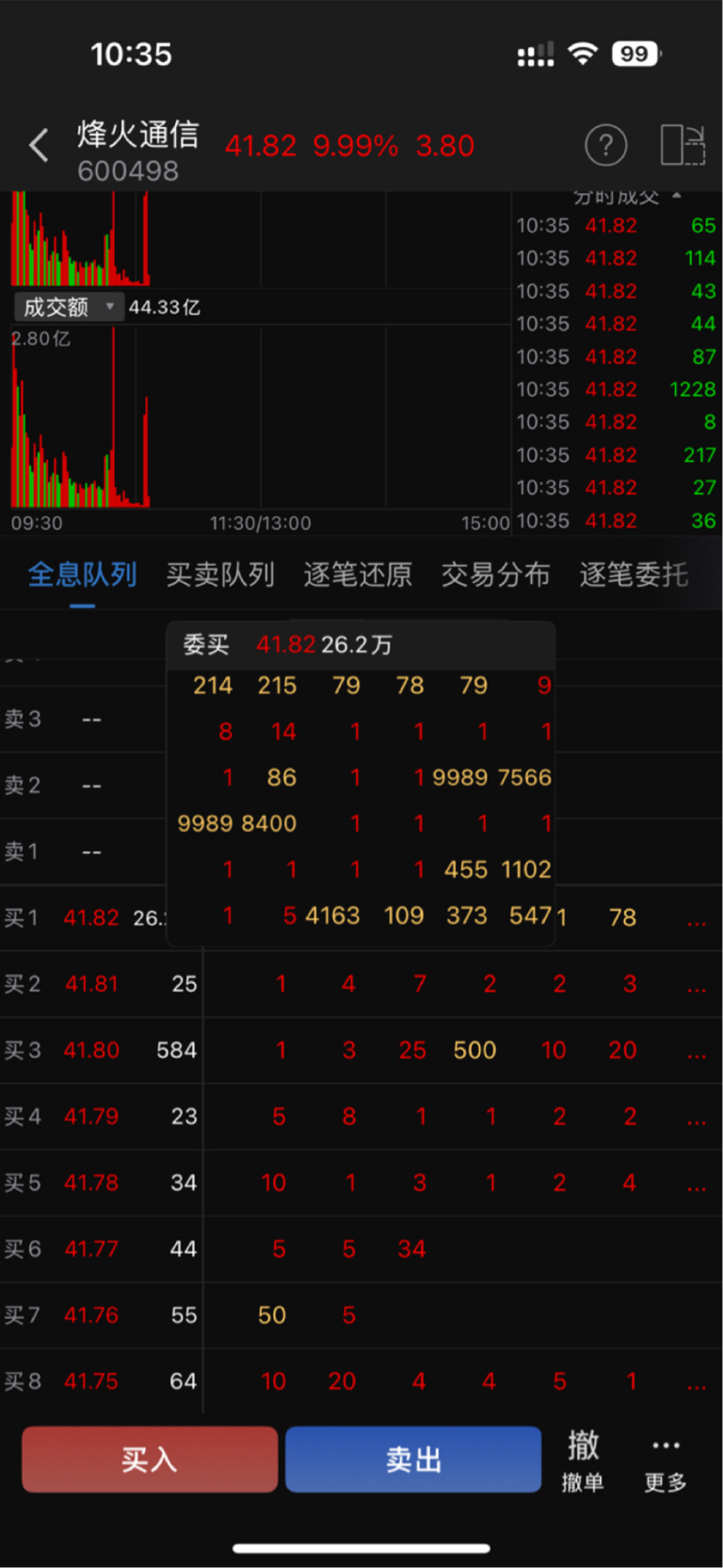Tap the stock name 烽火通信

138,134
